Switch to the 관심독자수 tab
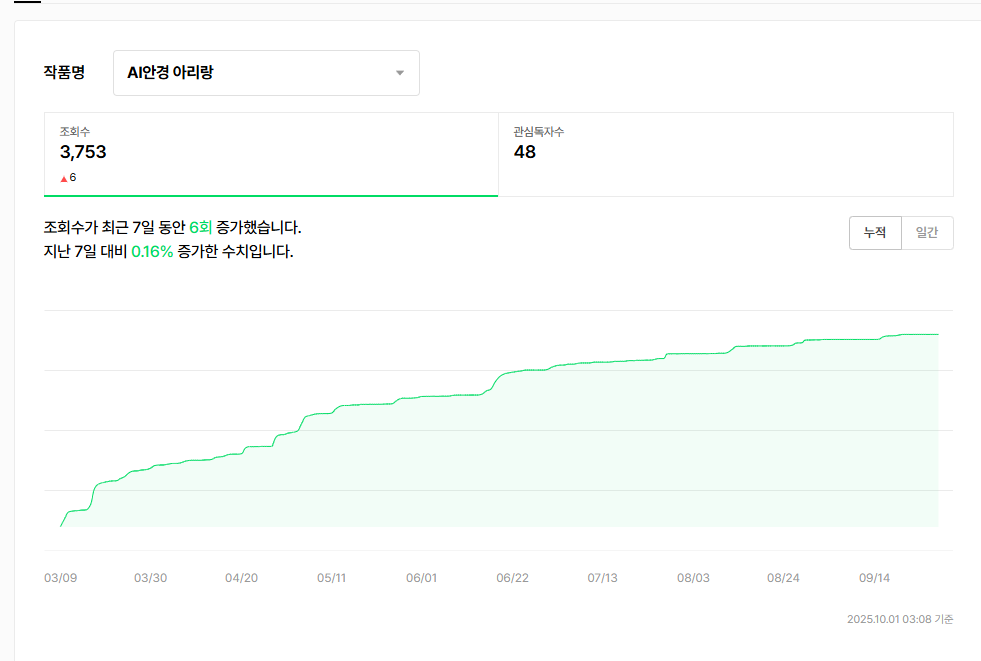 (x=725, y=154)
